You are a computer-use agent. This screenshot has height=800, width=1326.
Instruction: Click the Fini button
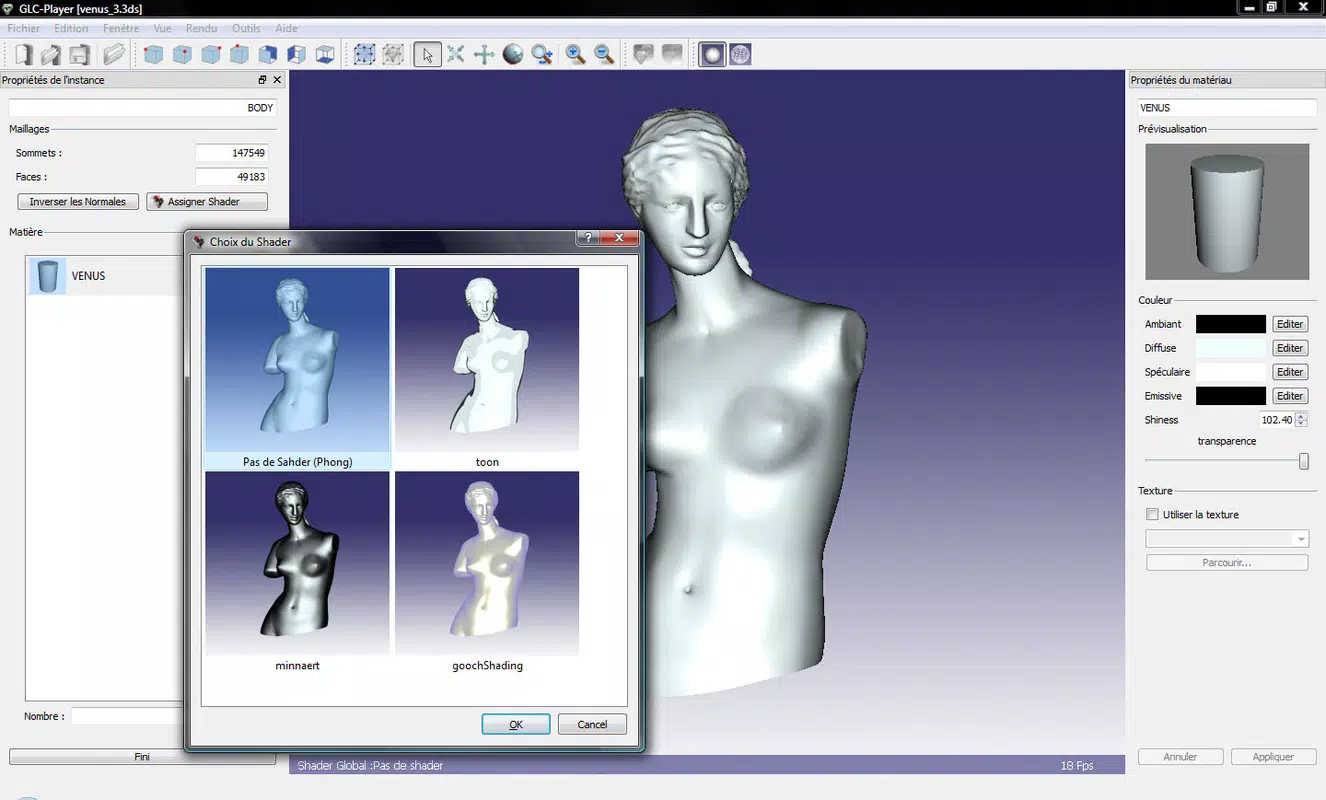(142, 757)
